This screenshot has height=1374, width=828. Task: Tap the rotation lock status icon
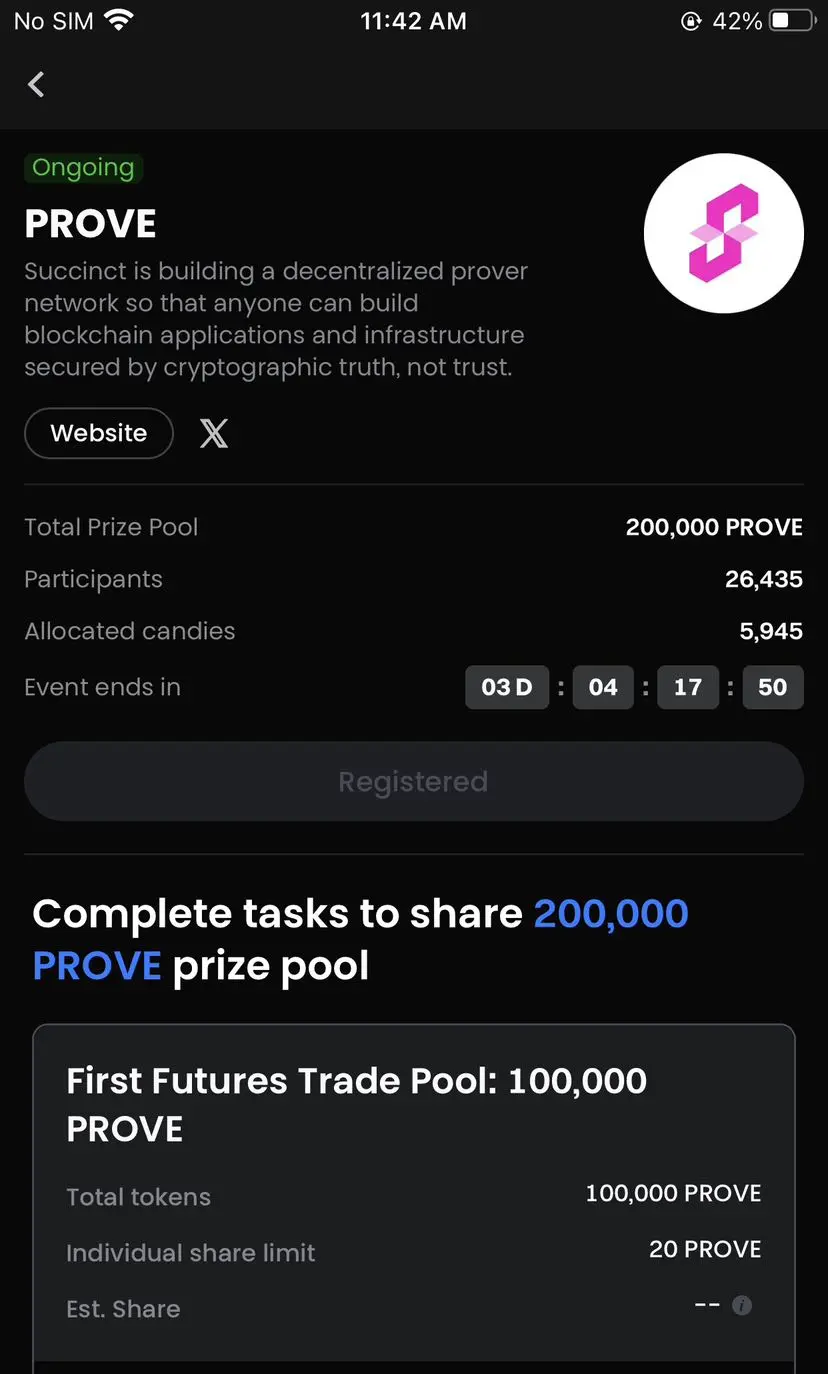691,21
